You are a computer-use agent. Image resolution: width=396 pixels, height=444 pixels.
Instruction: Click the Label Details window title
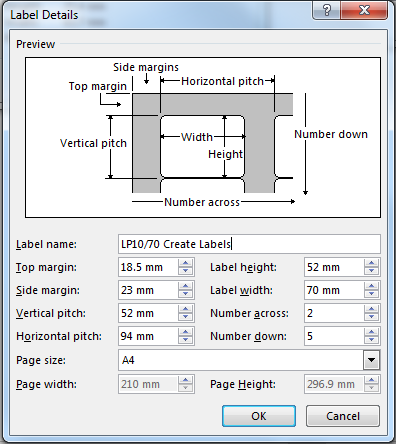44,15
